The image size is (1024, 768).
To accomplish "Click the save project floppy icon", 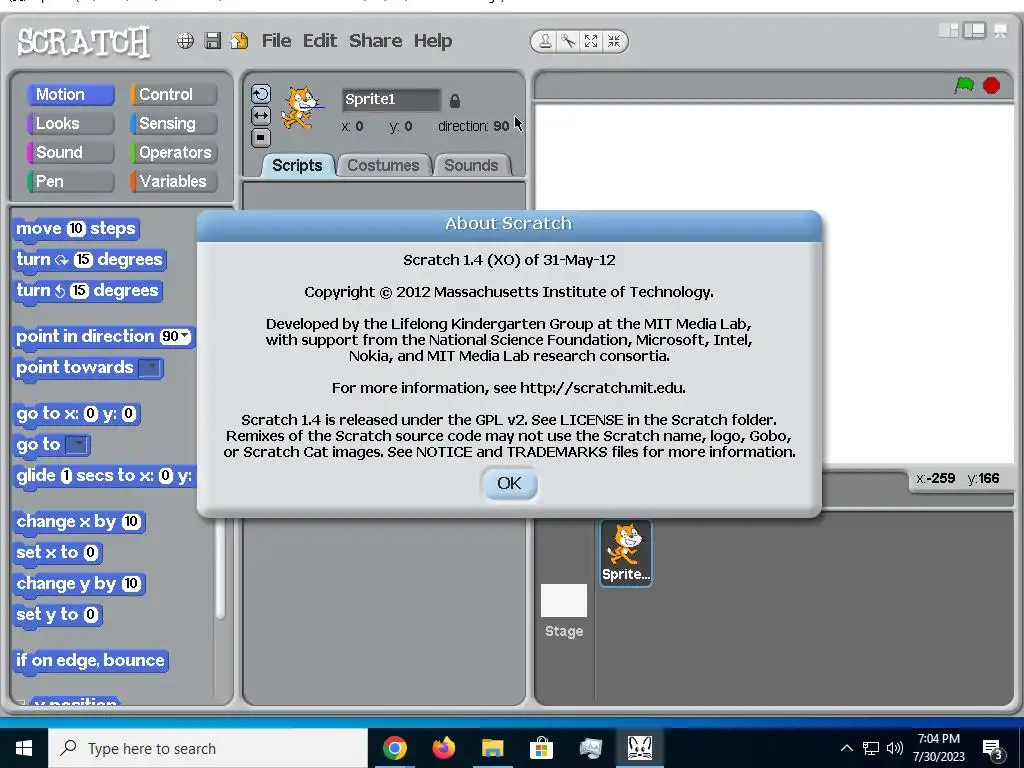I will 213,41.
